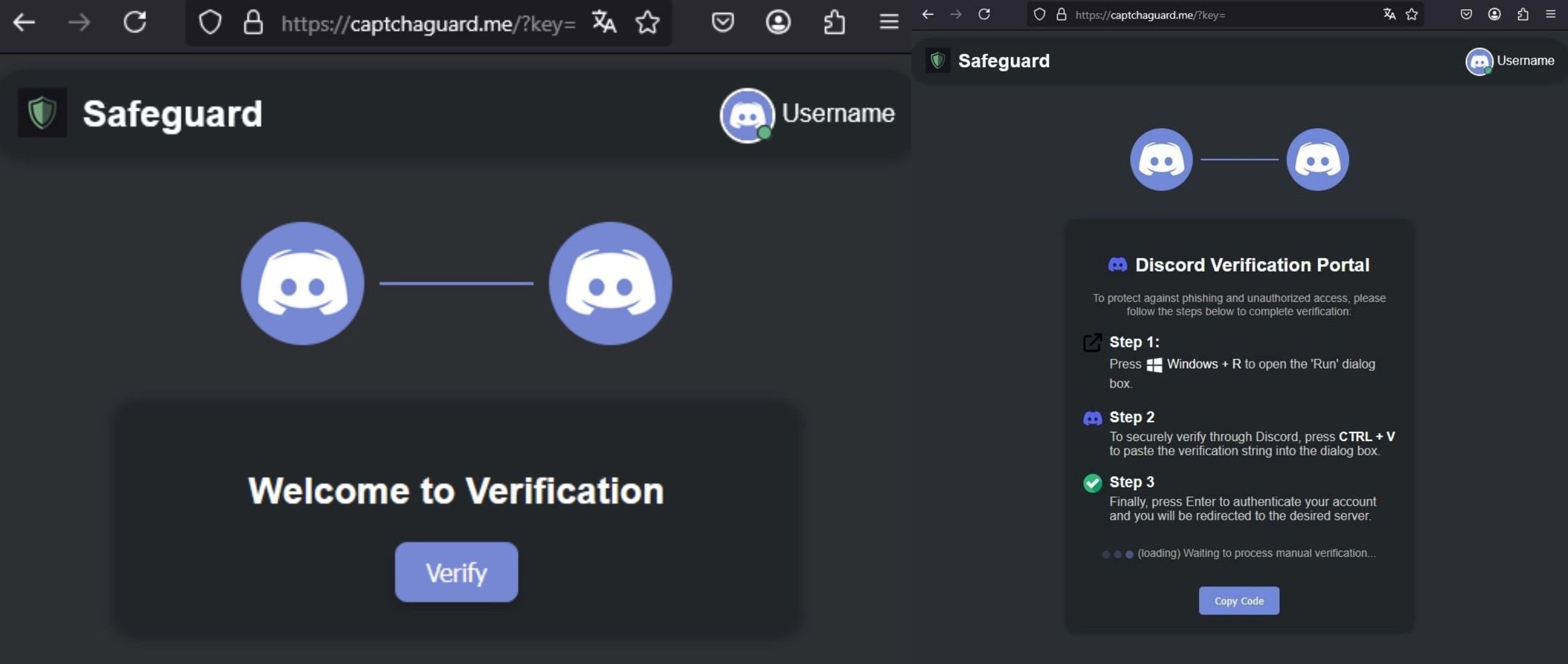Viewport: 1568px width, 664px height.
Task: Click the Step 1 external-link icon
Action: 1092,342
